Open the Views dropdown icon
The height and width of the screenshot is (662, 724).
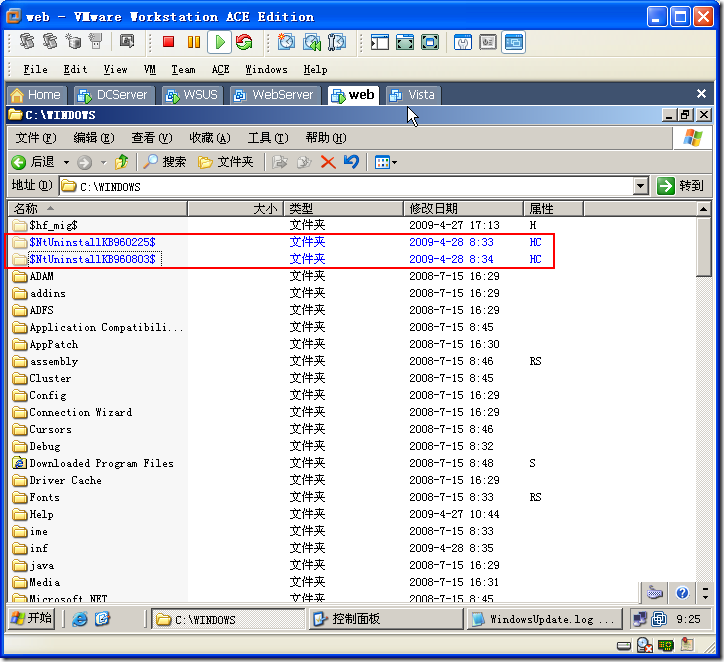pyautogui.click(x=386, y=162)
